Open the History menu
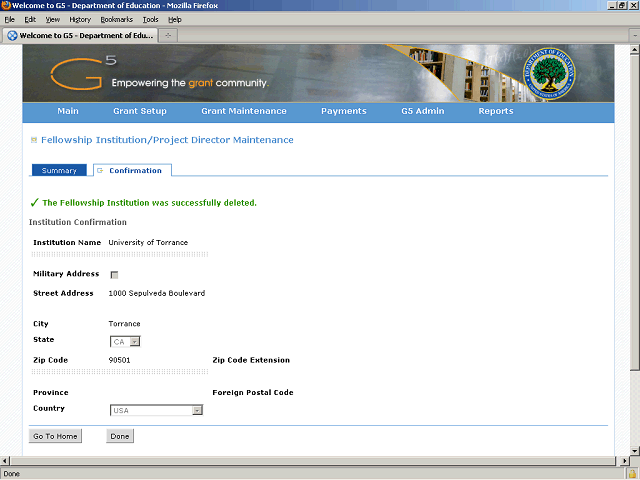This screenshot has height=480, width=640. click(80, 20)
